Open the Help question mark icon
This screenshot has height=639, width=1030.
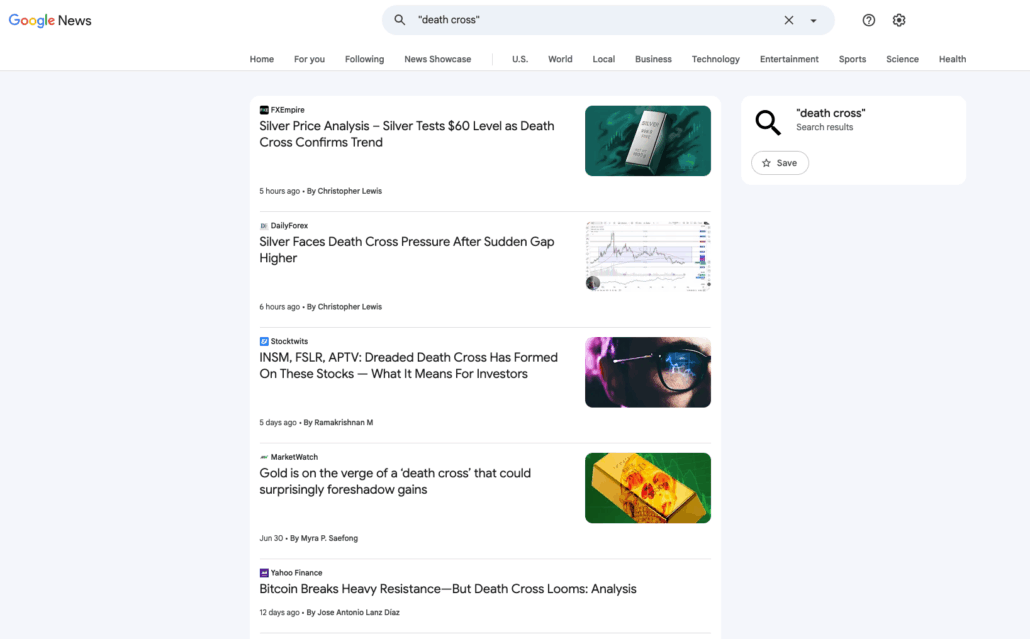tap(868, 20)
